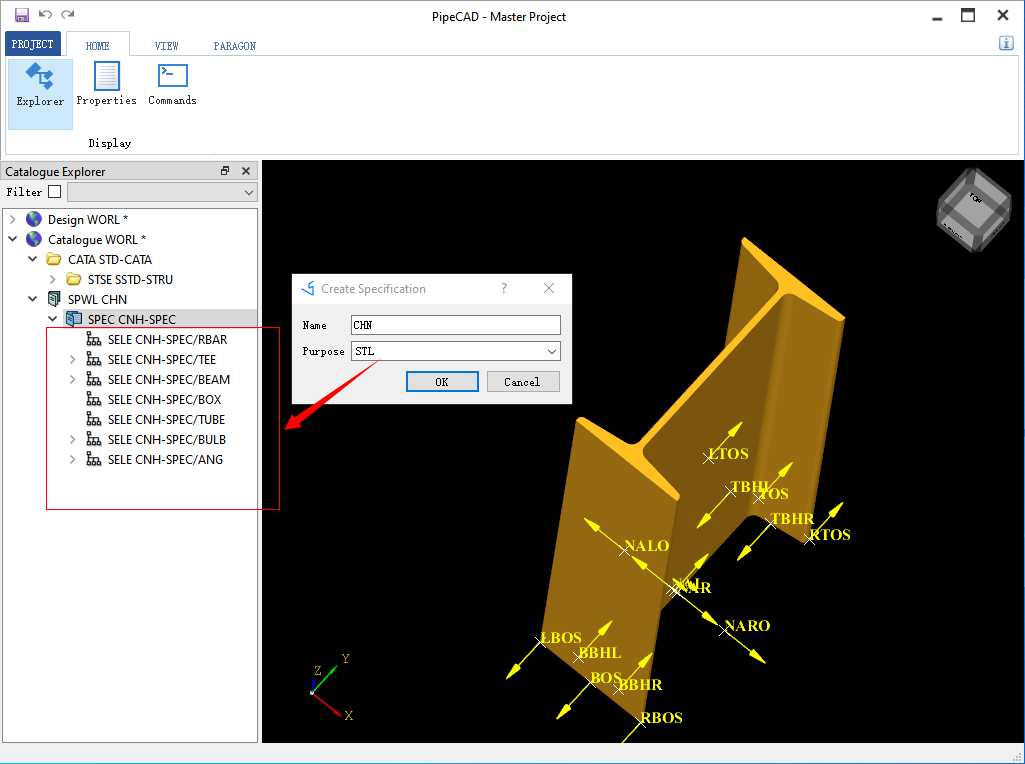Screen dimensions: 1025x764
Task: Open the PROJECT tab
Action: (33, 44)
